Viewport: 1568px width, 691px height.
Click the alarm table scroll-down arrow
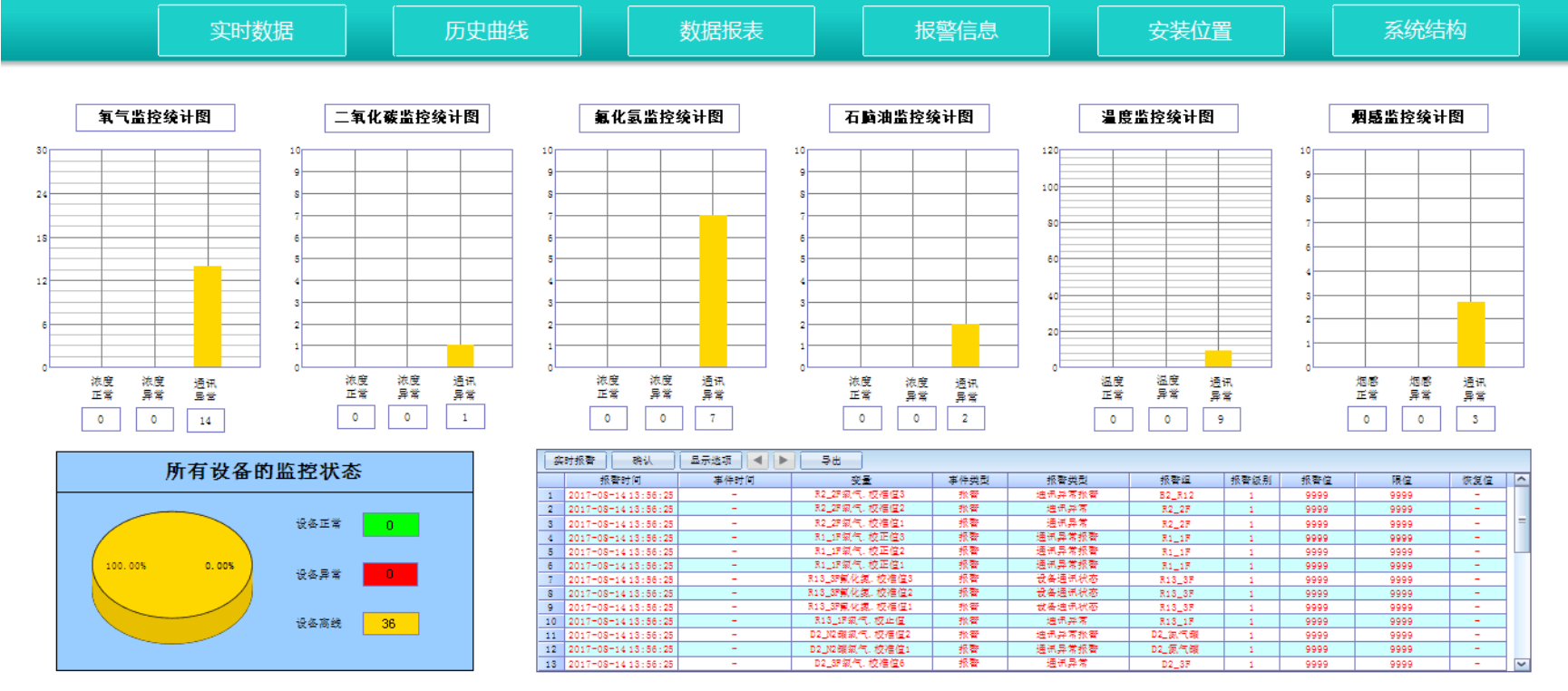1522,664
